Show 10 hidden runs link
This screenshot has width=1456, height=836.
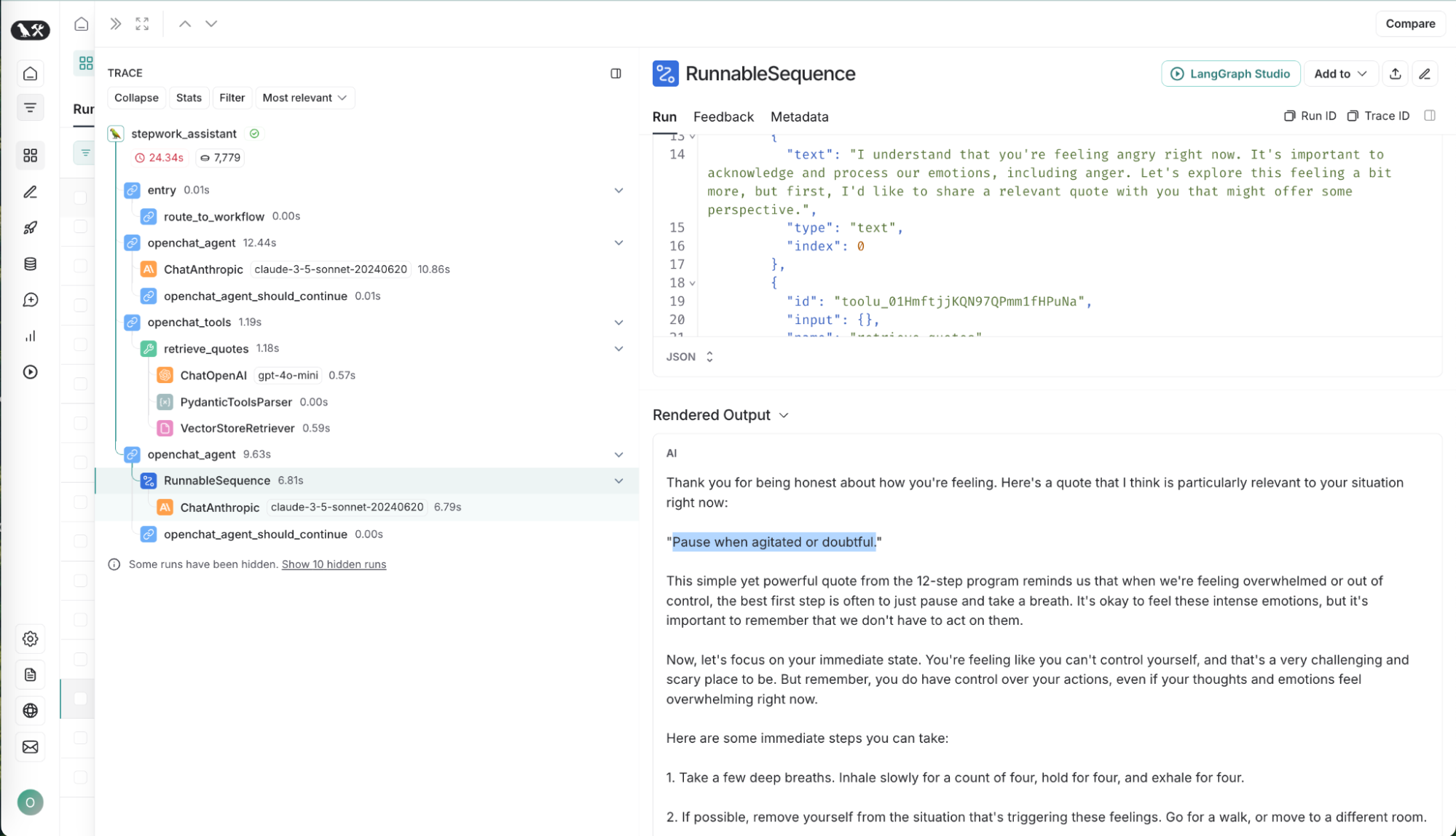click(x=334, y=564)
